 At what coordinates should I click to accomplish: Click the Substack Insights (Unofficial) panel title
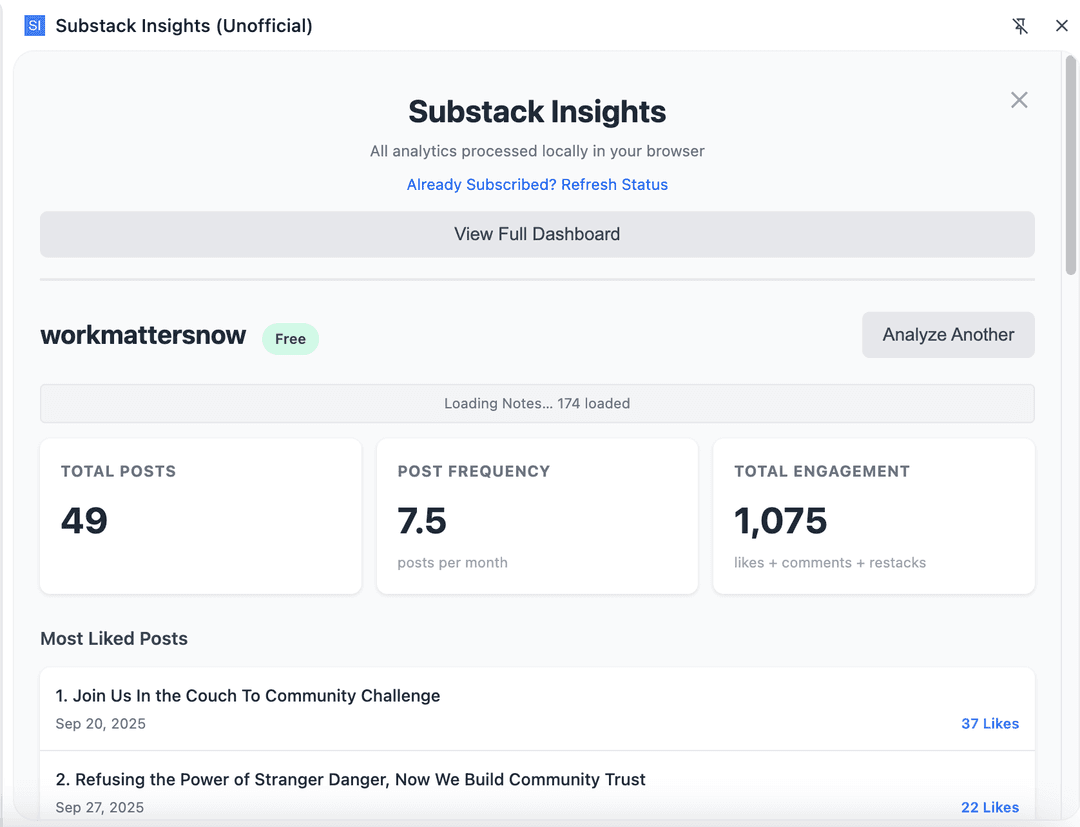pyautogui.click(x=184, y=25)
